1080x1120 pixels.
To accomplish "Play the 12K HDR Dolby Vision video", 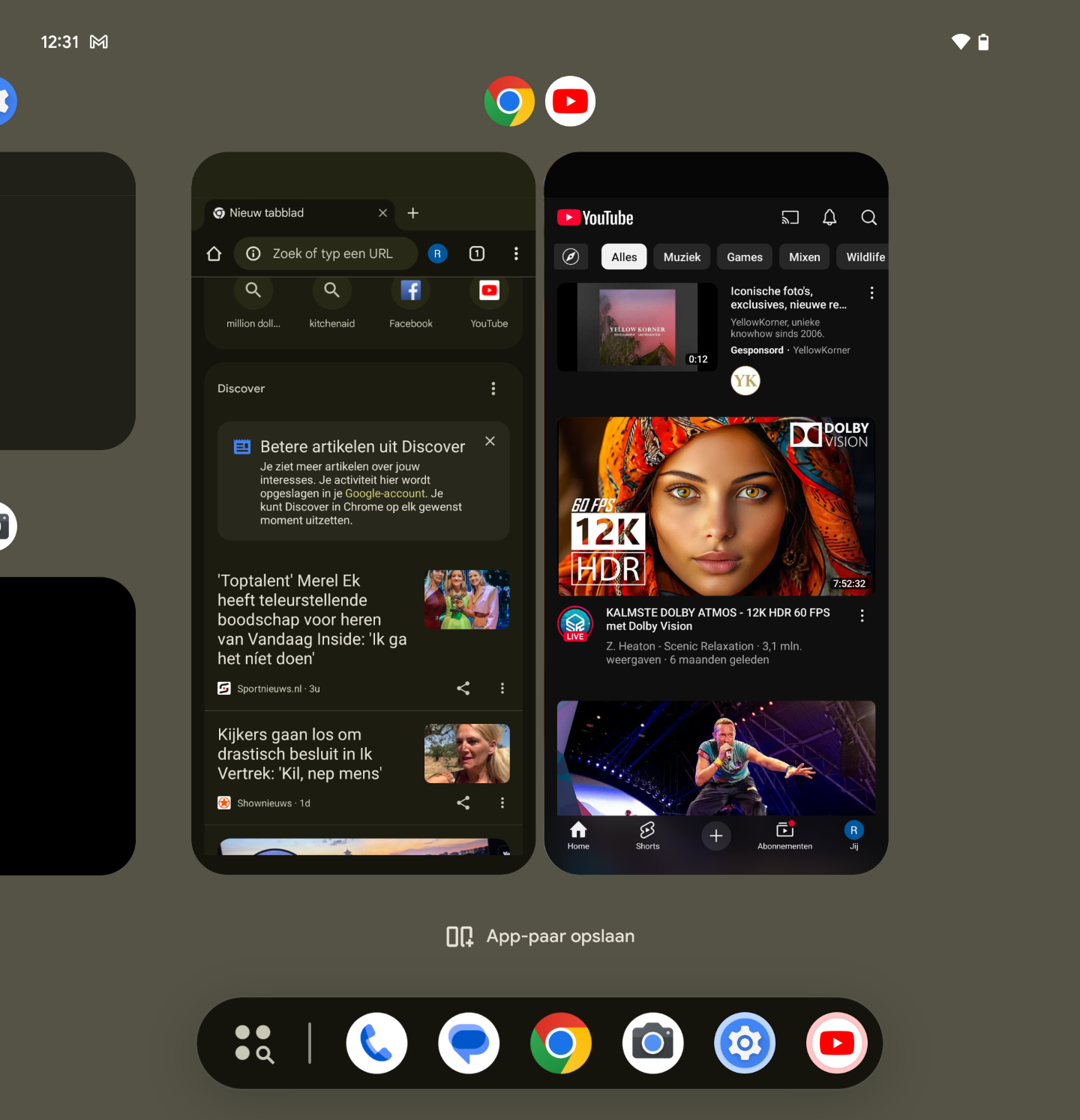I will pos(716,506).
